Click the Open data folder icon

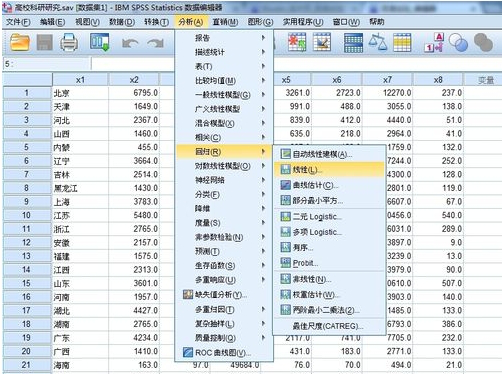[20, 42]
